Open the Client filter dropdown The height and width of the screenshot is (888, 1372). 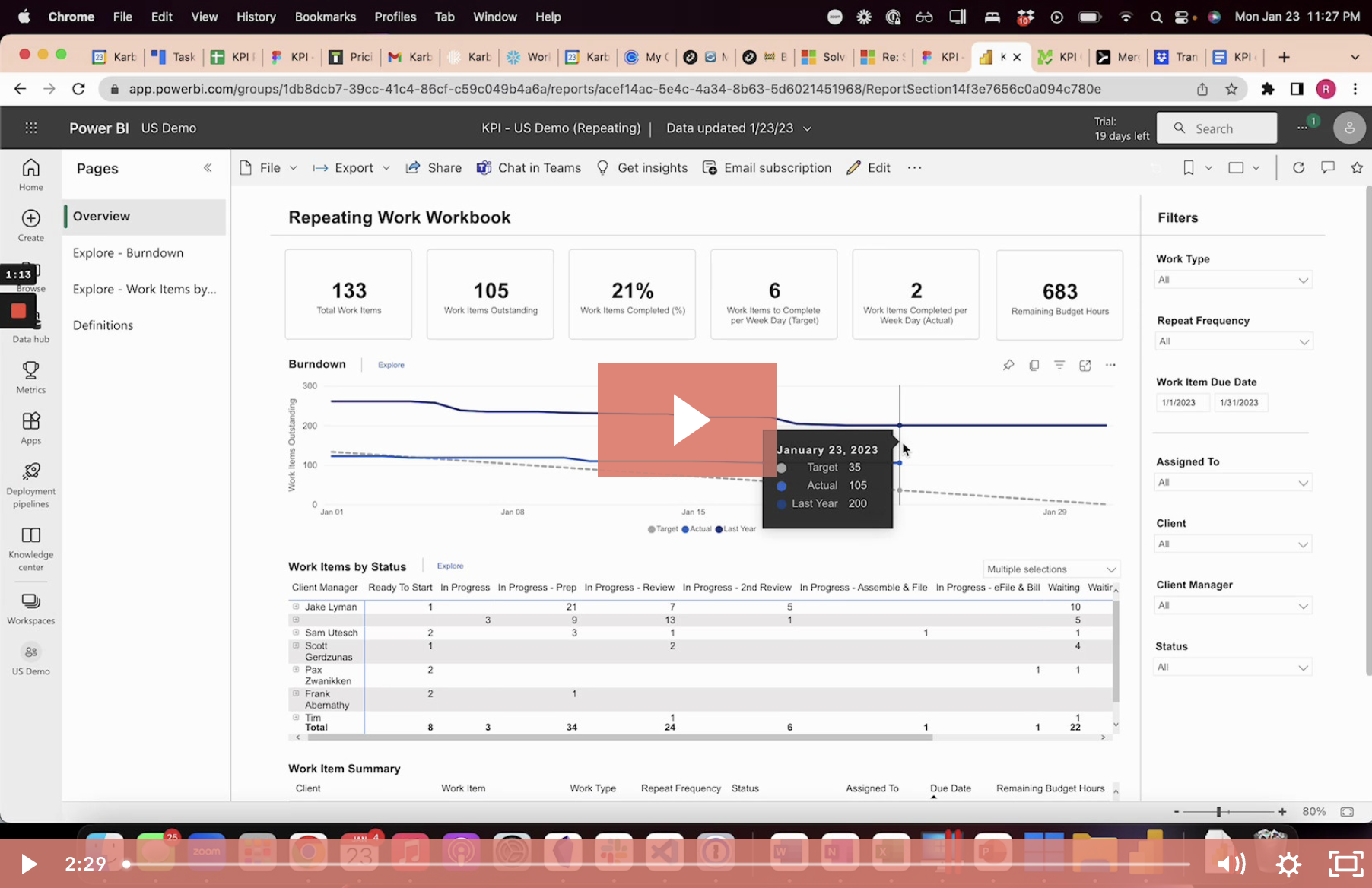pyautogui.click(x=1233, y=544)
